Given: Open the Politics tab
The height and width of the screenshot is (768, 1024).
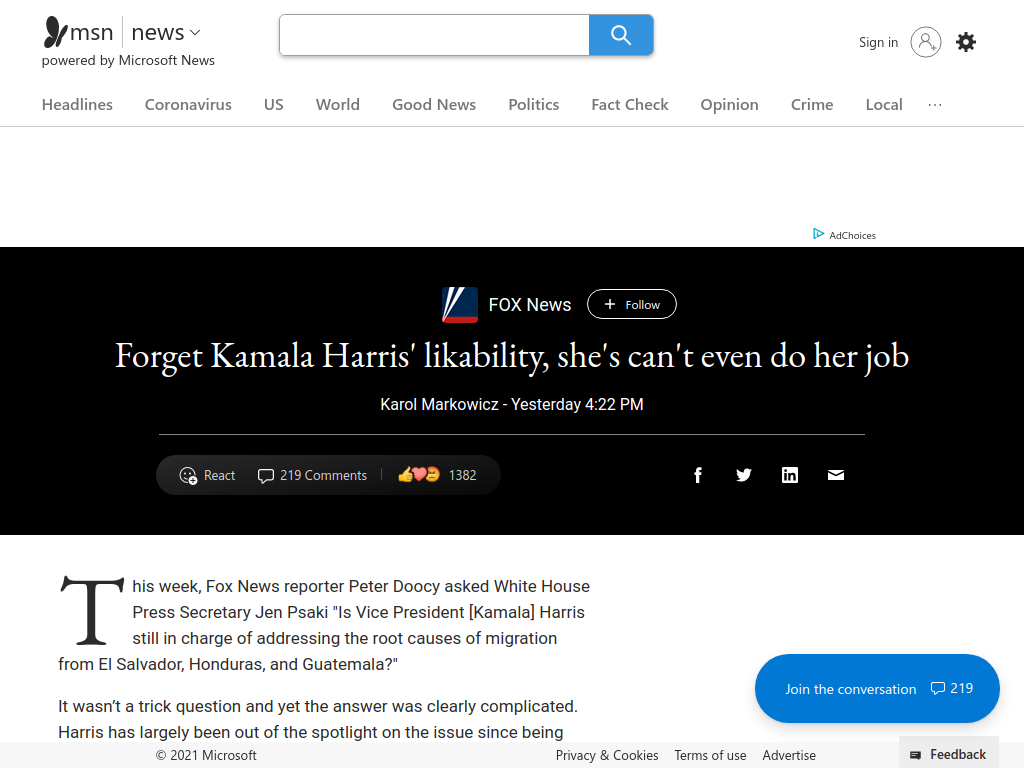Looking at the screenshot, I should pyautogui.click(x=534, y=105).
